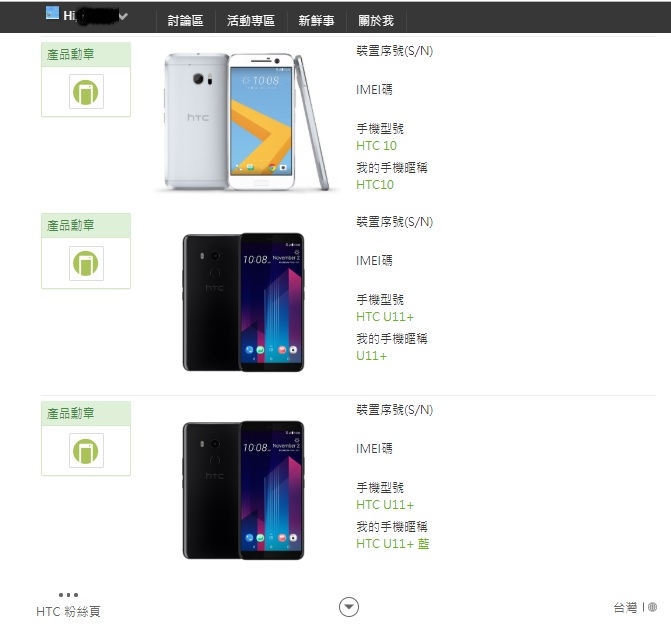Click the HTC U11+ 藍 nickname link
The height and width of the screenshot is (627, 671).
coord(392,544)
